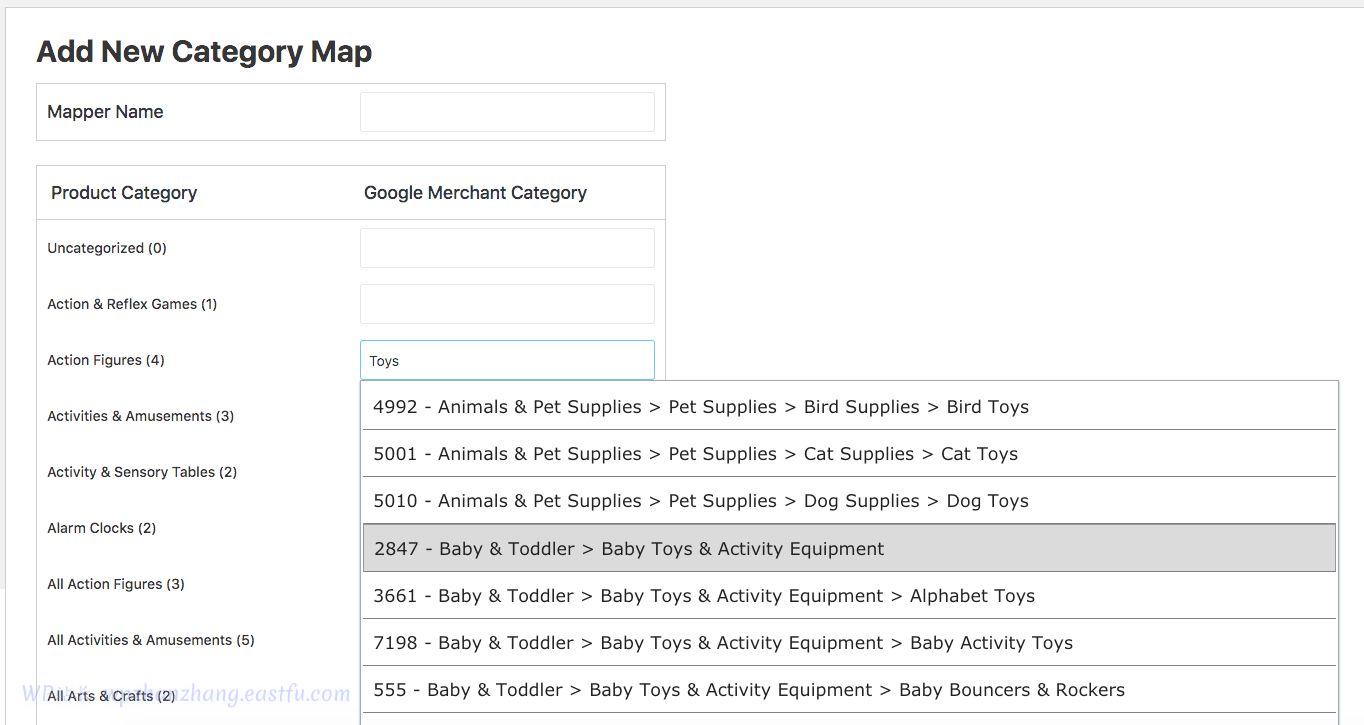
Task: Click the Mapper Name text field
Action: pos(507,112)
